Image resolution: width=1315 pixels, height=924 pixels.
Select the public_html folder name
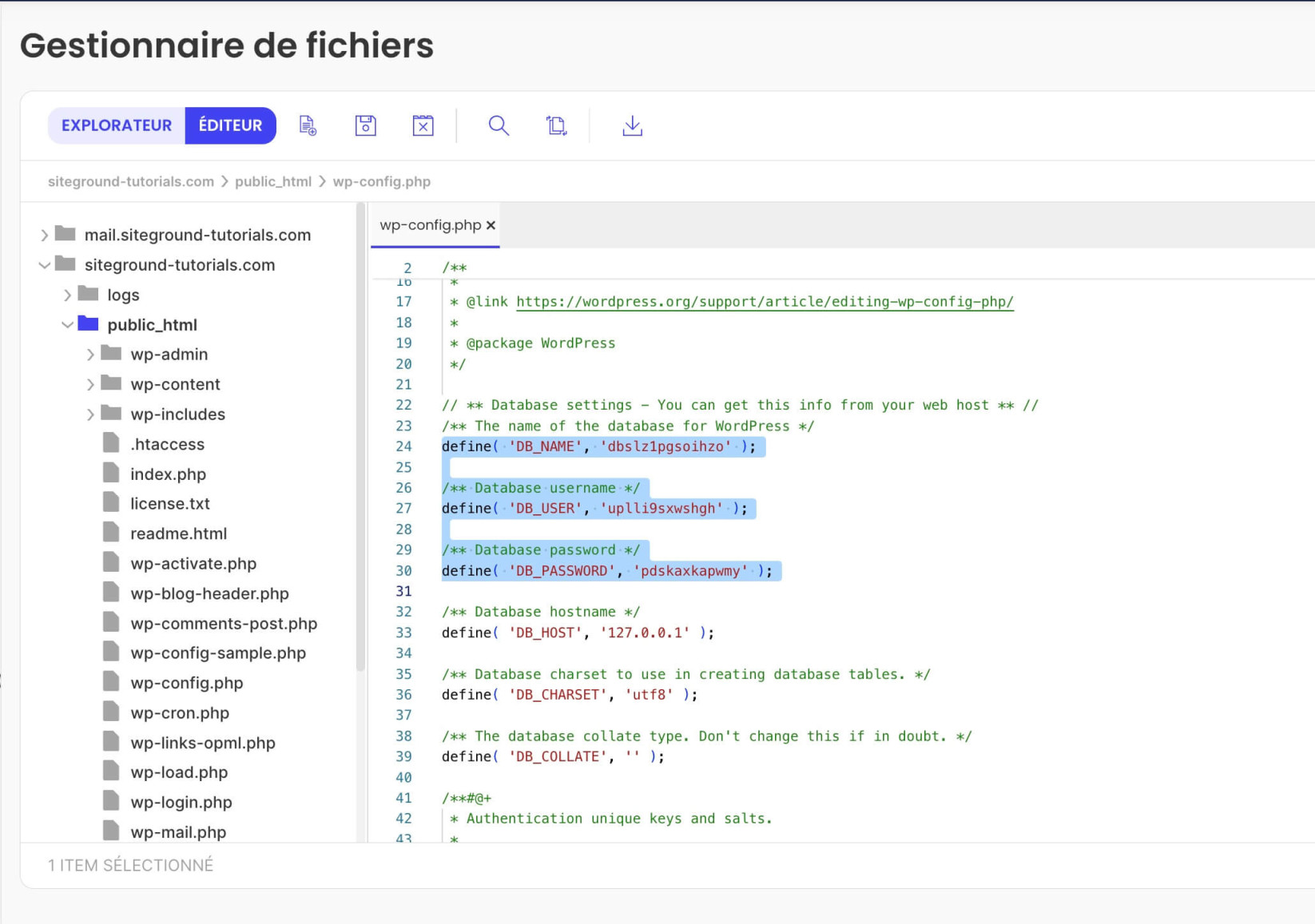(x=152, y=325)
